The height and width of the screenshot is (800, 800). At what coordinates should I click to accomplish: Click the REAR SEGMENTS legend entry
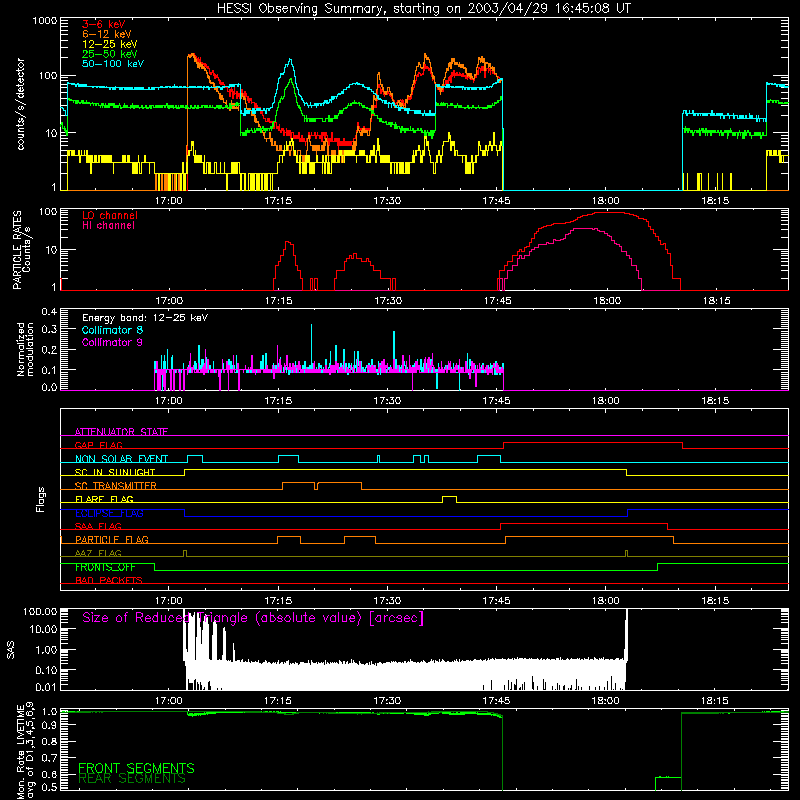(132, 779)
